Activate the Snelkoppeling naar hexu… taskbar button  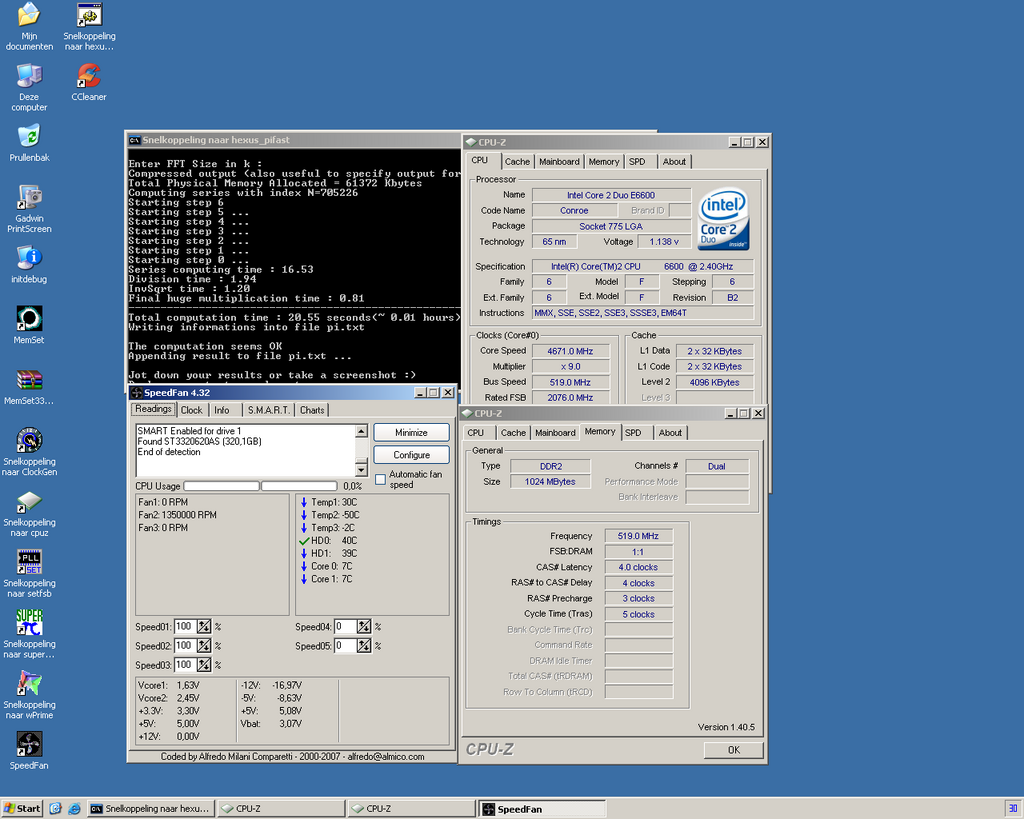150,809
